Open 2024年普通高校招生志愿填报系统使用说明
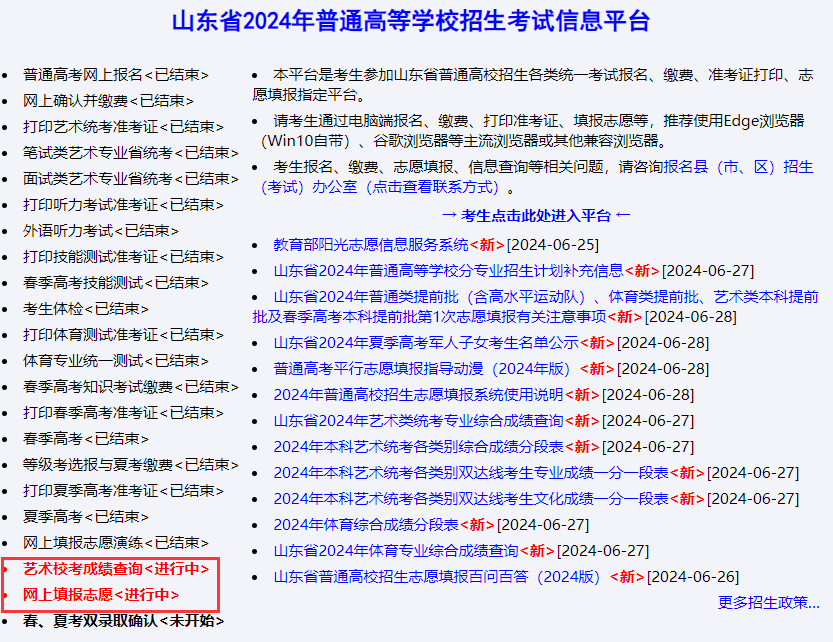 (419, 395)
